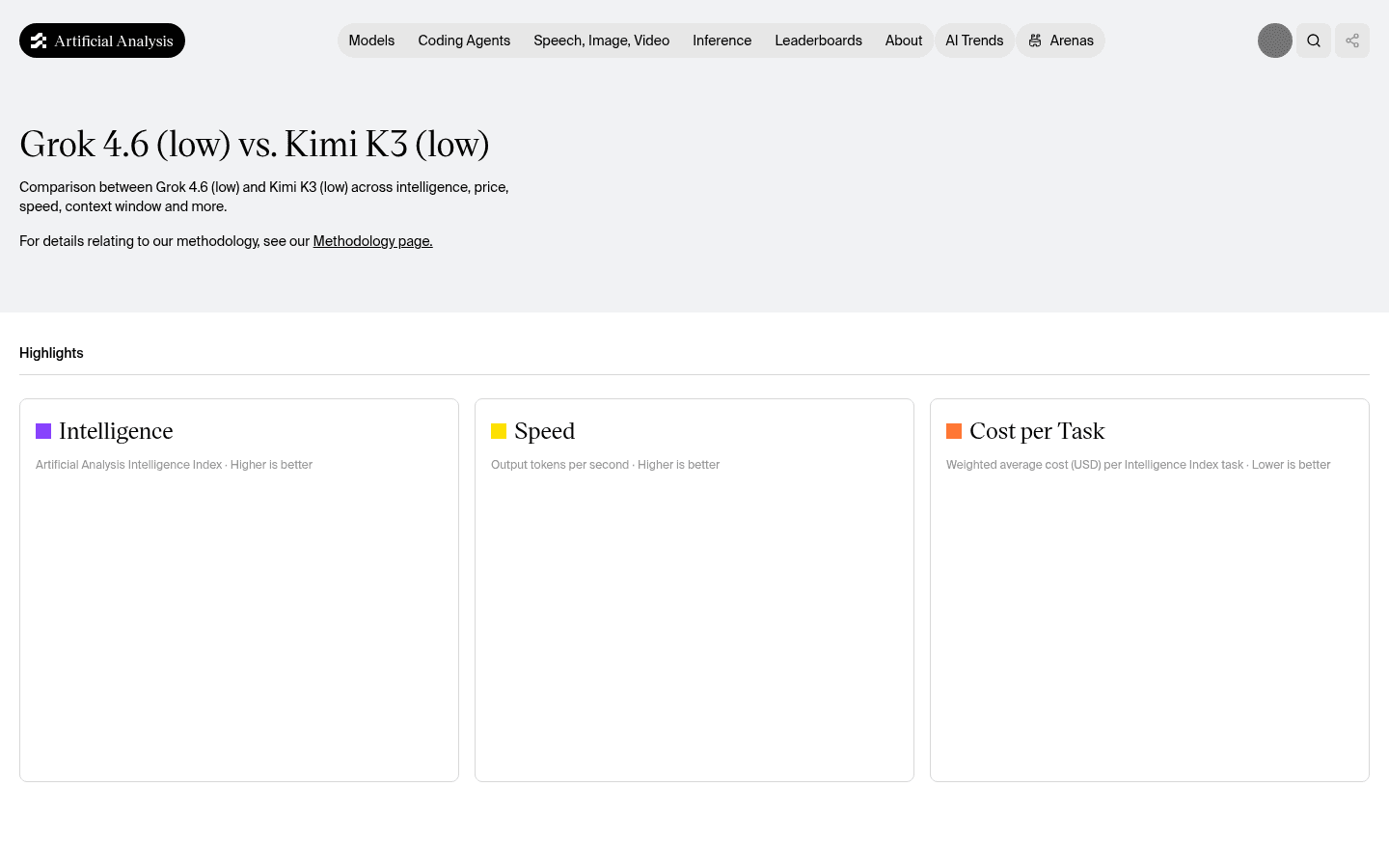The image size is (1389, 868).
Task: Open the user avatar circle
Action: (x=1275, y=41)
